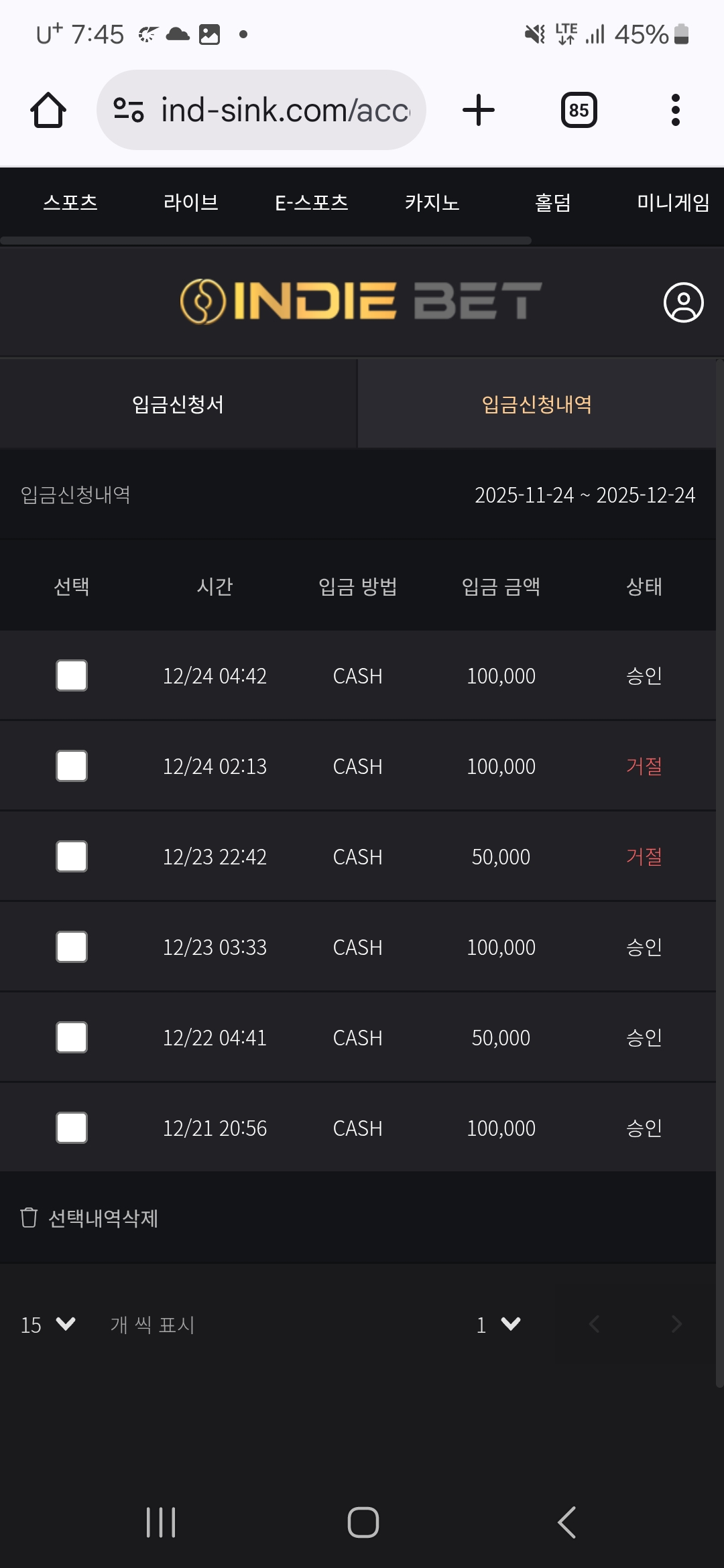Tap Android back navigation button

click(567, 1522)
